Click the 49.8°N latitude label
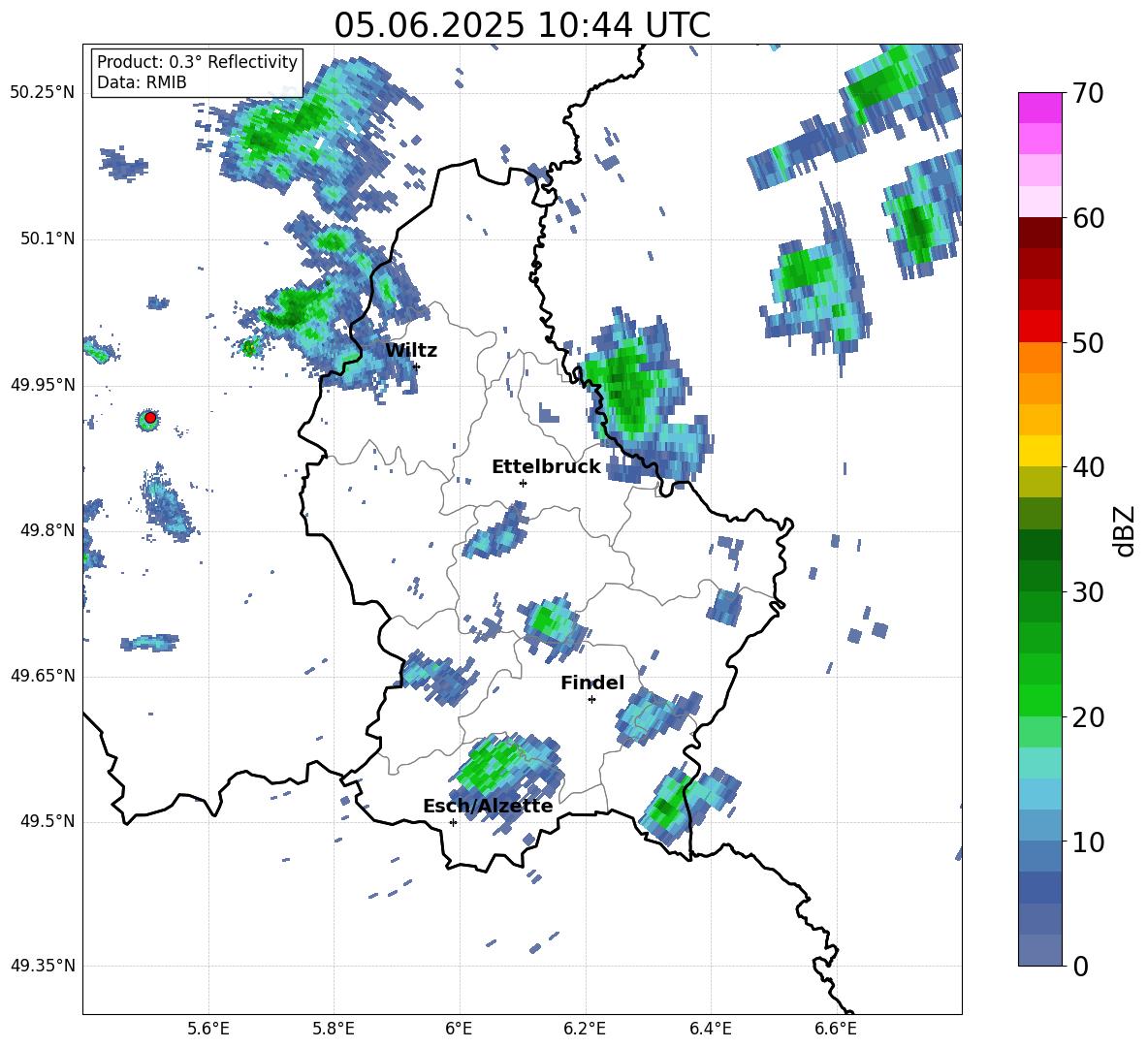1148x1048 pixels. pyautogui.click(x=48, y=530)
